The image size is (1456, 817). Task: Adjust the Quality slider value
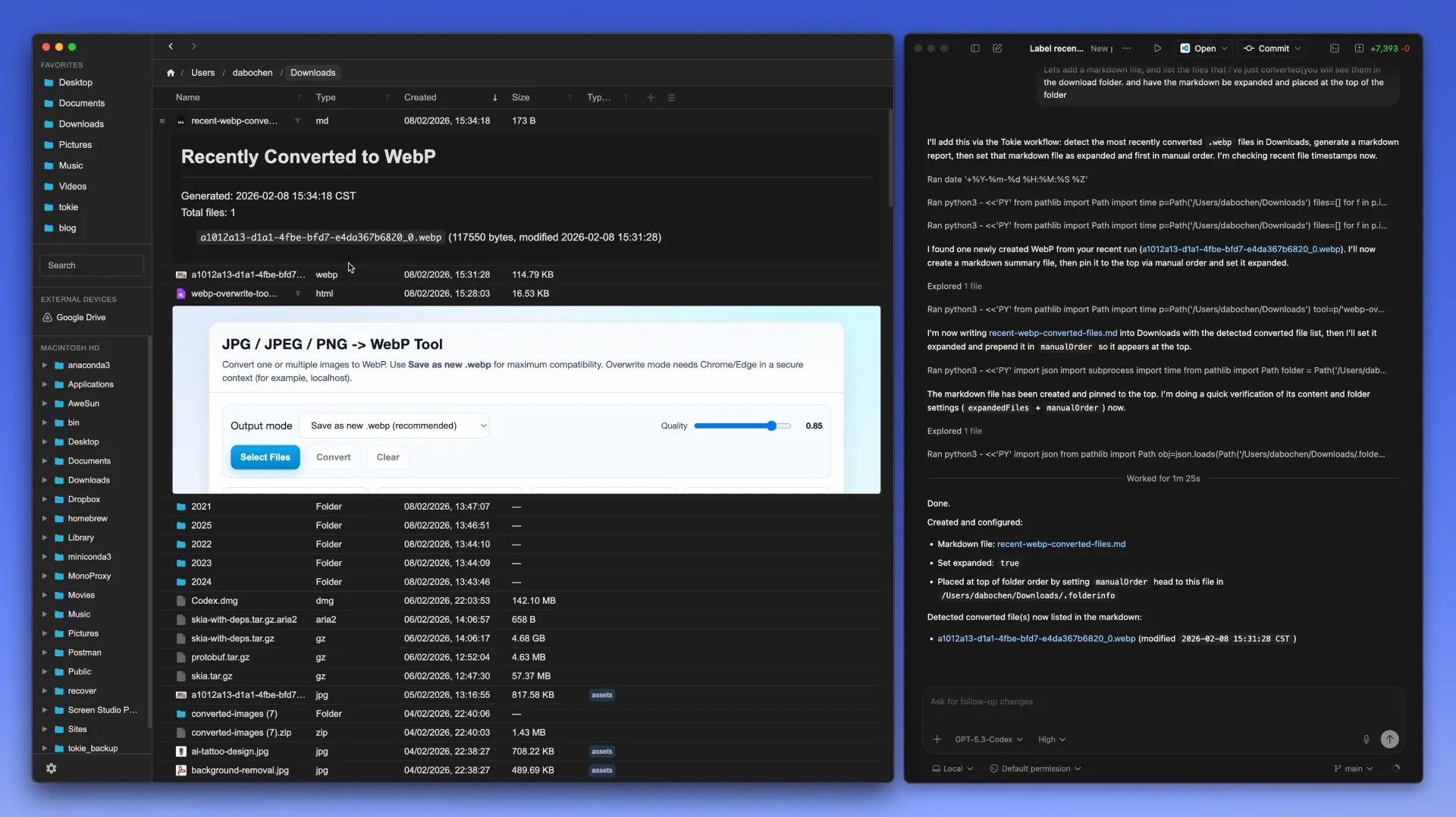click(772, 426)
